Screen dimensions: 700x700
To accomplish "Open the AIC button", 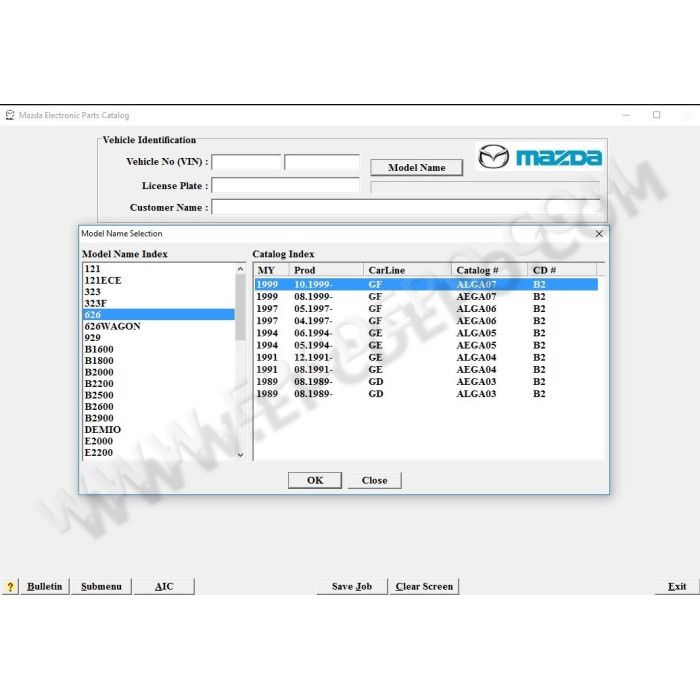I will click(164, 587).
